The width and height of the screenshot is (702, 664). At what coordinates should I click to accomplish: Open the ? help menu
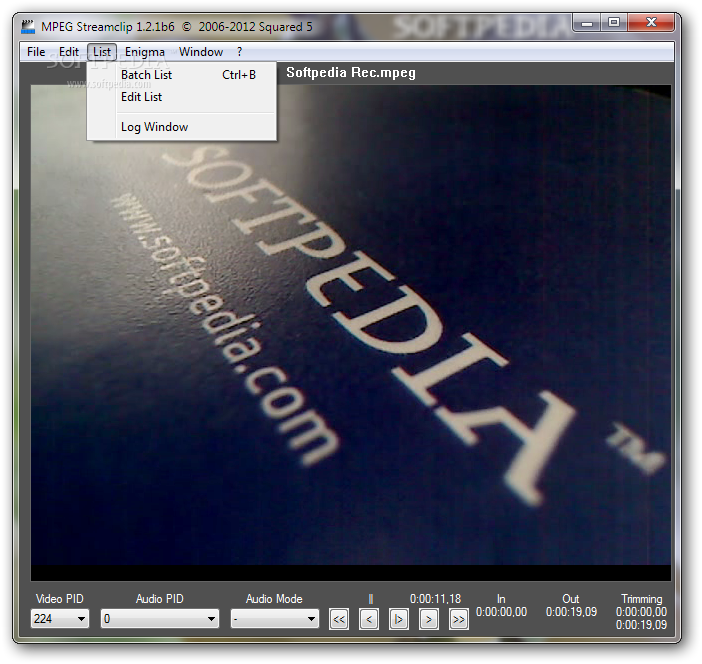pyautogui.click(x=240, y=52)
